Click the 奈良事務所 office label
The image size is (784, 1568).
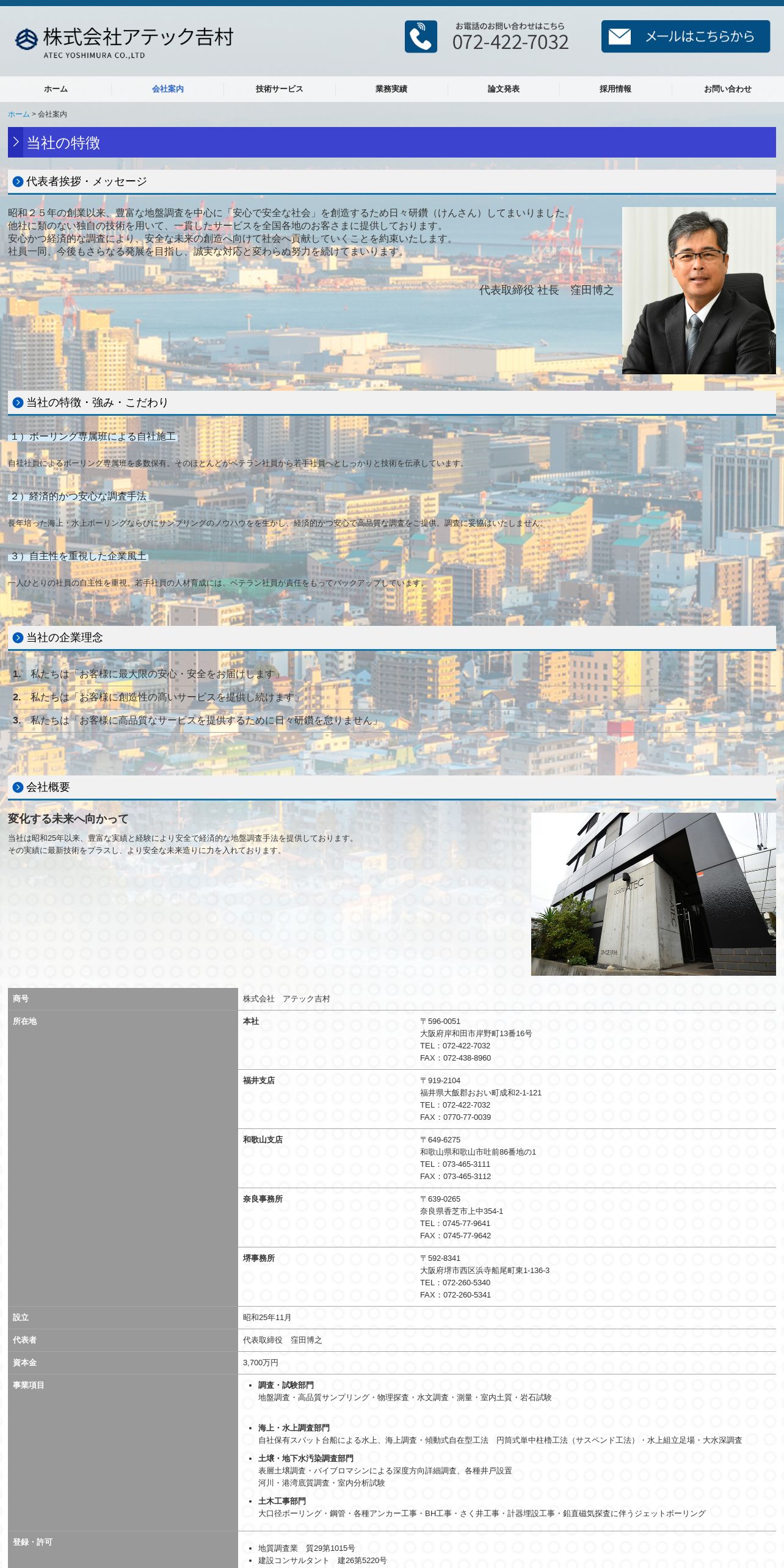pyautogui.click(x=263, y=1199)
